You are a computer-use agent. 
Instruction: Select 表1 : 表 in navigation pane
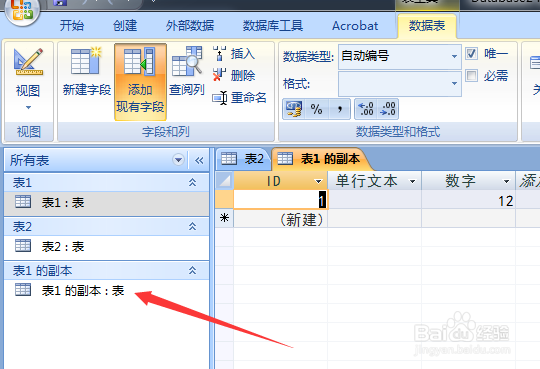[106, 203]
